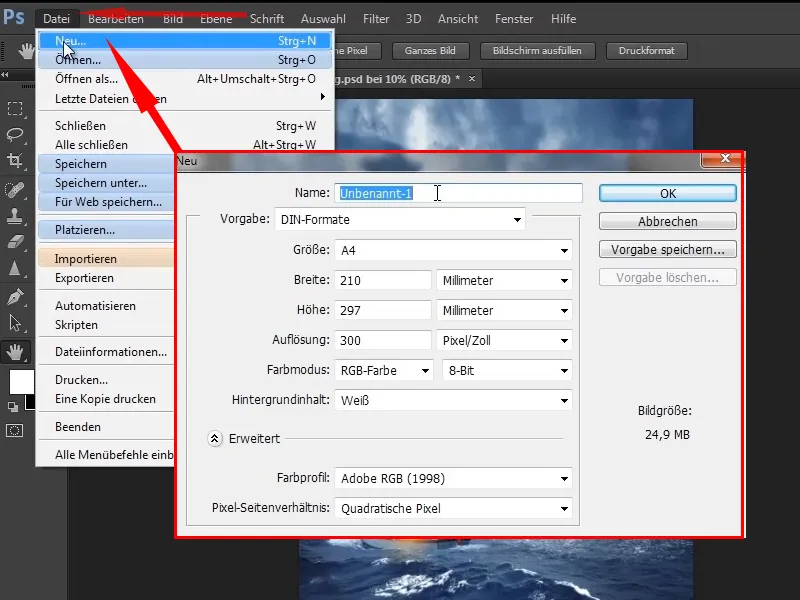
Task: Open the Hintergrundinhalt Weiß dropdown
Action: point(453,400)
